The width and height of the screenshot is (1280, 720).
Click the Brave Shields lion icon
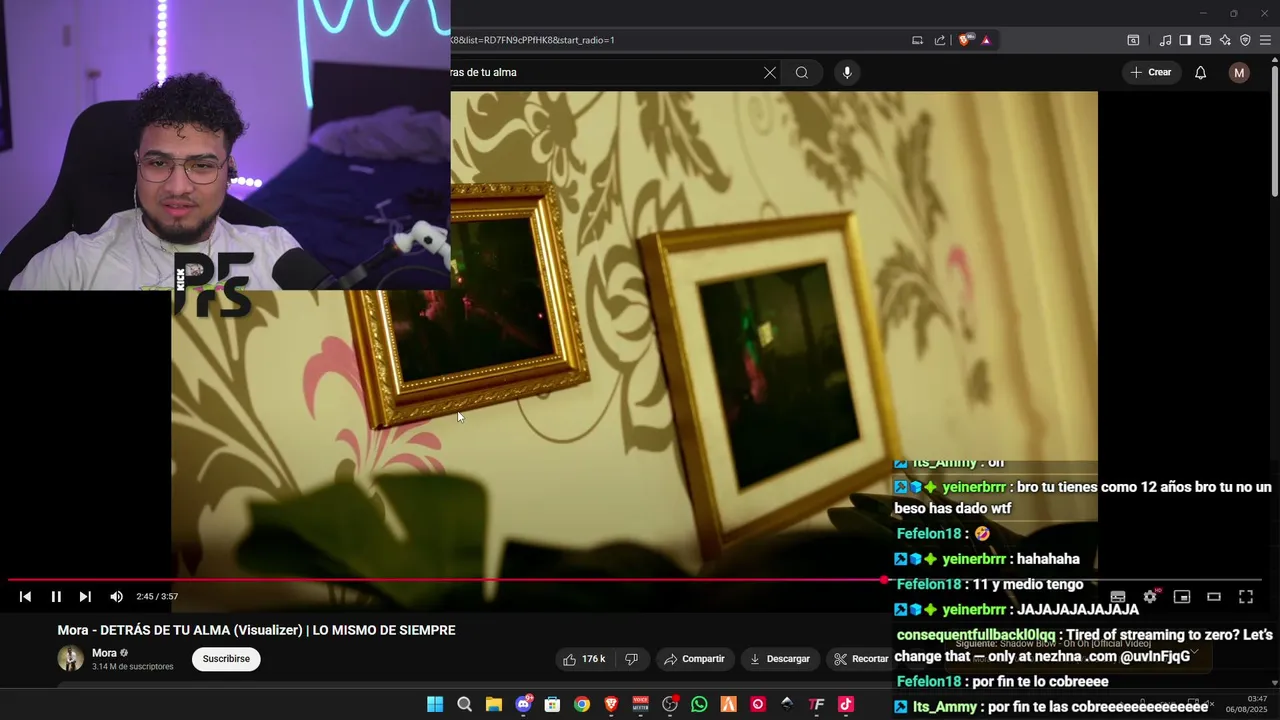pyautogui.click(x=965, y=40)
